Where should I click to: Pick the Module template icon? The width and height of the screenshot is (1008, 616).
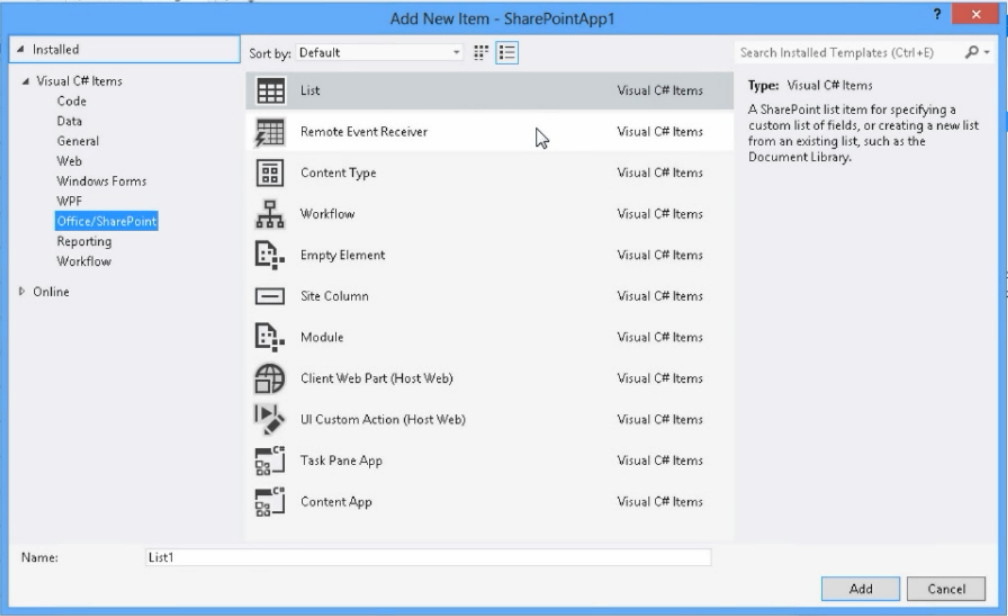(270, 338)
